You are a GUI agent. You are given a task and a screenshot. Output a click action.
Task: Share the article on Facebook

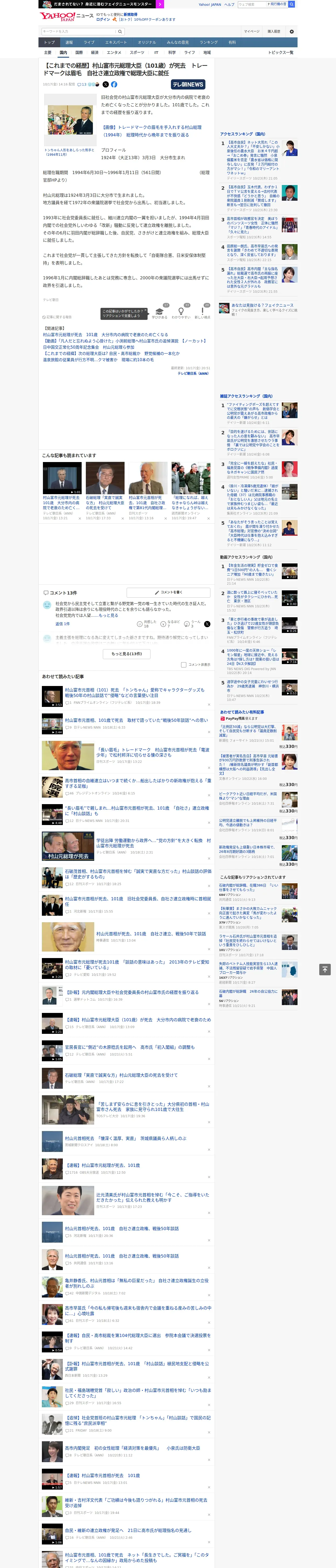click(x=114, y=85)
